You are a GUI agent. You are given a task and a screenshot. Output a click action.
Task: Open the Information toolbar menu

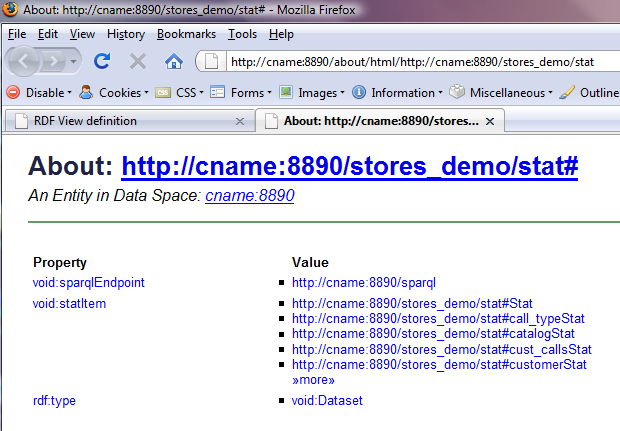click(x=399, y=93)
